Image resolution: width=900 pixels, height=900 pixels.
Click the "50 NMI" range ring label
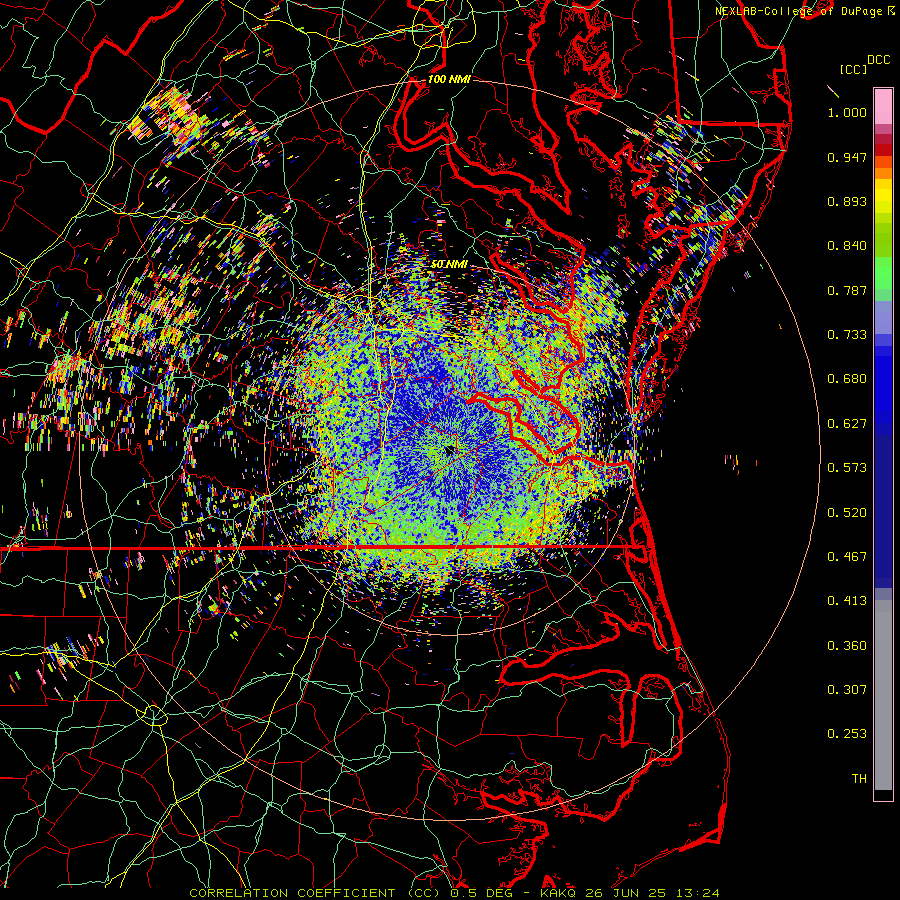click(449, 264)
